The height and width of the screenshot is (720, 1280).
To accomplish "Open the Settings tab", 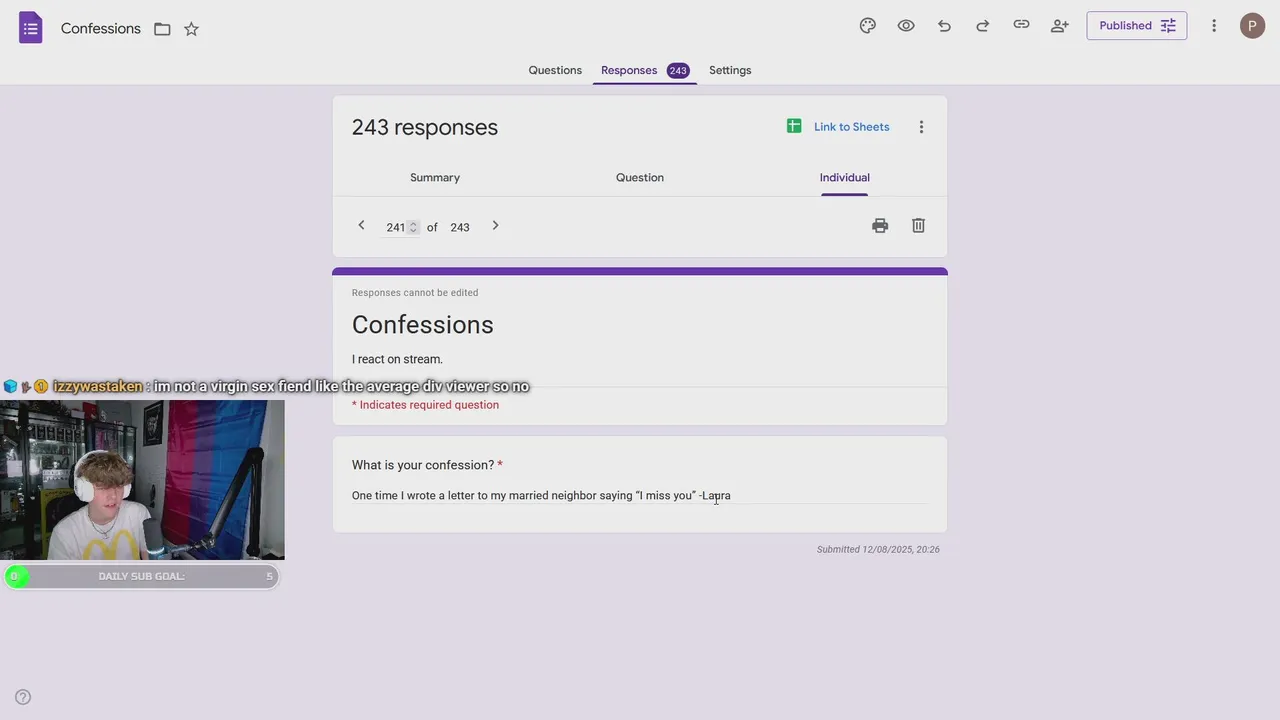I will (x=730, y=70).
